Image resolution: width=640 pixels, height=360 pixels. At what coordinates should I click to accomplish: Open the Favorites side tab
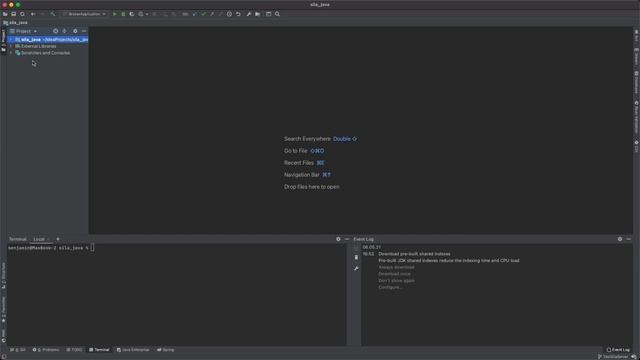click(x=4, y=309)
